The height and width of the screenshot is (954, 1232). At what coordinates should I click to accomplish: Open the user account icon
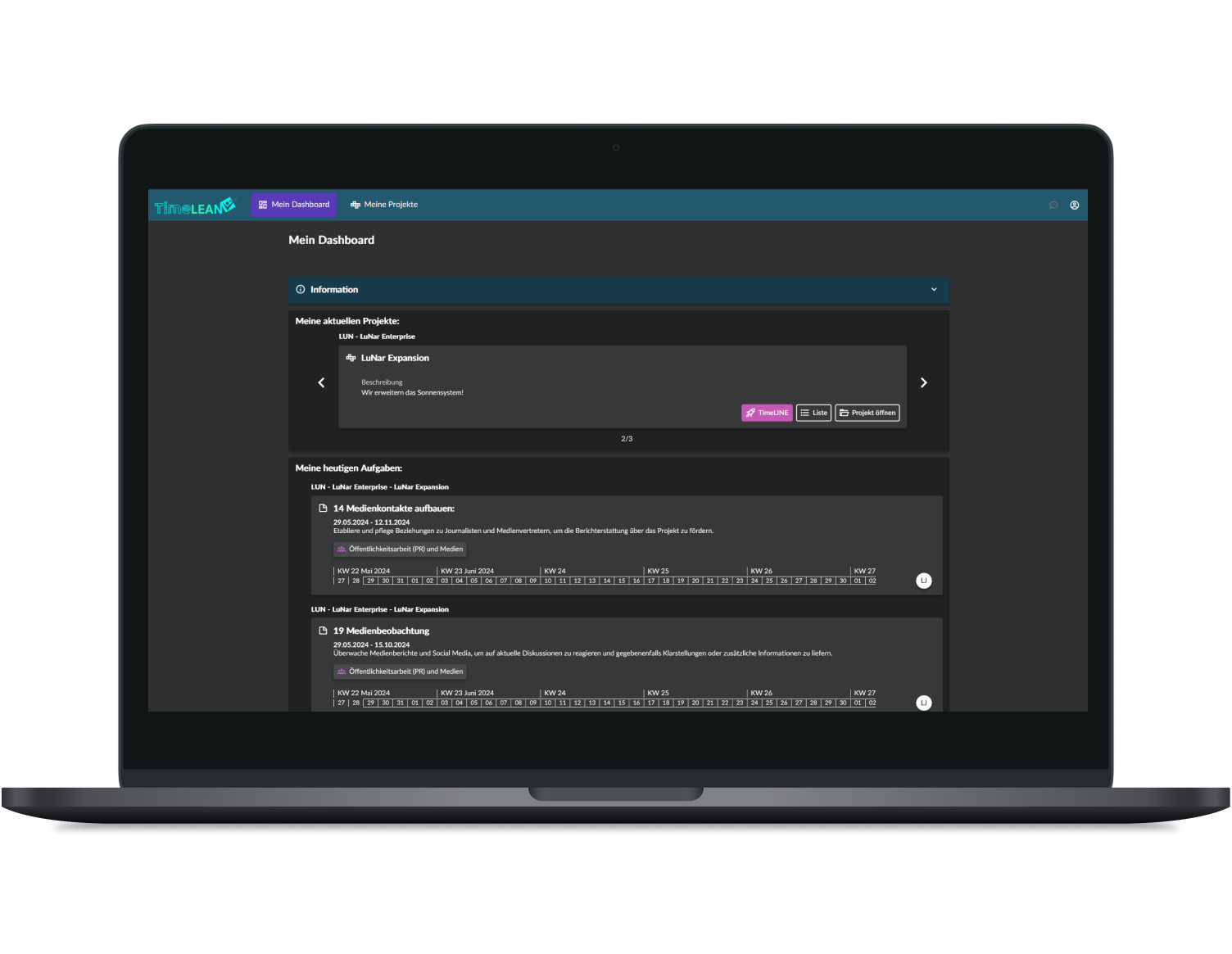[1075, 206]
